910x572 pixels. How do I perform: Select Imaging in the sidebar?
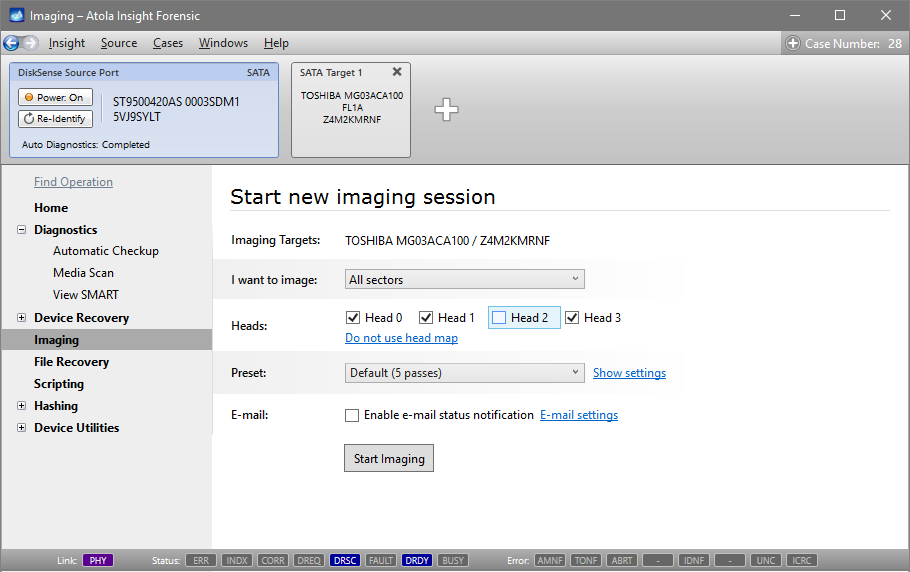(x=107, y=340)
